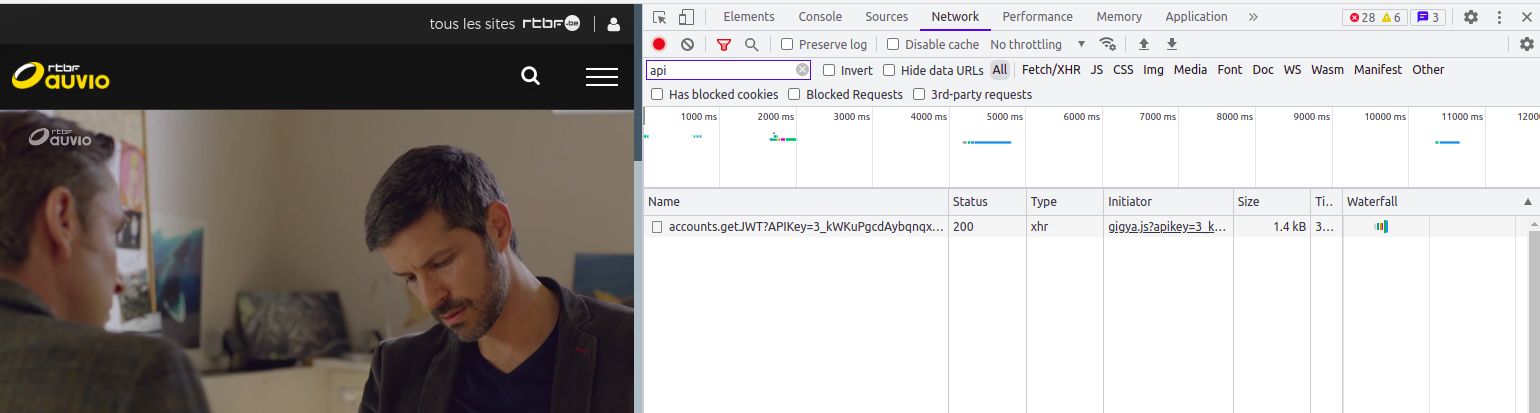The image size is (1540, 413).
Task: Filter requests by WS
Action: point(1293,70)
